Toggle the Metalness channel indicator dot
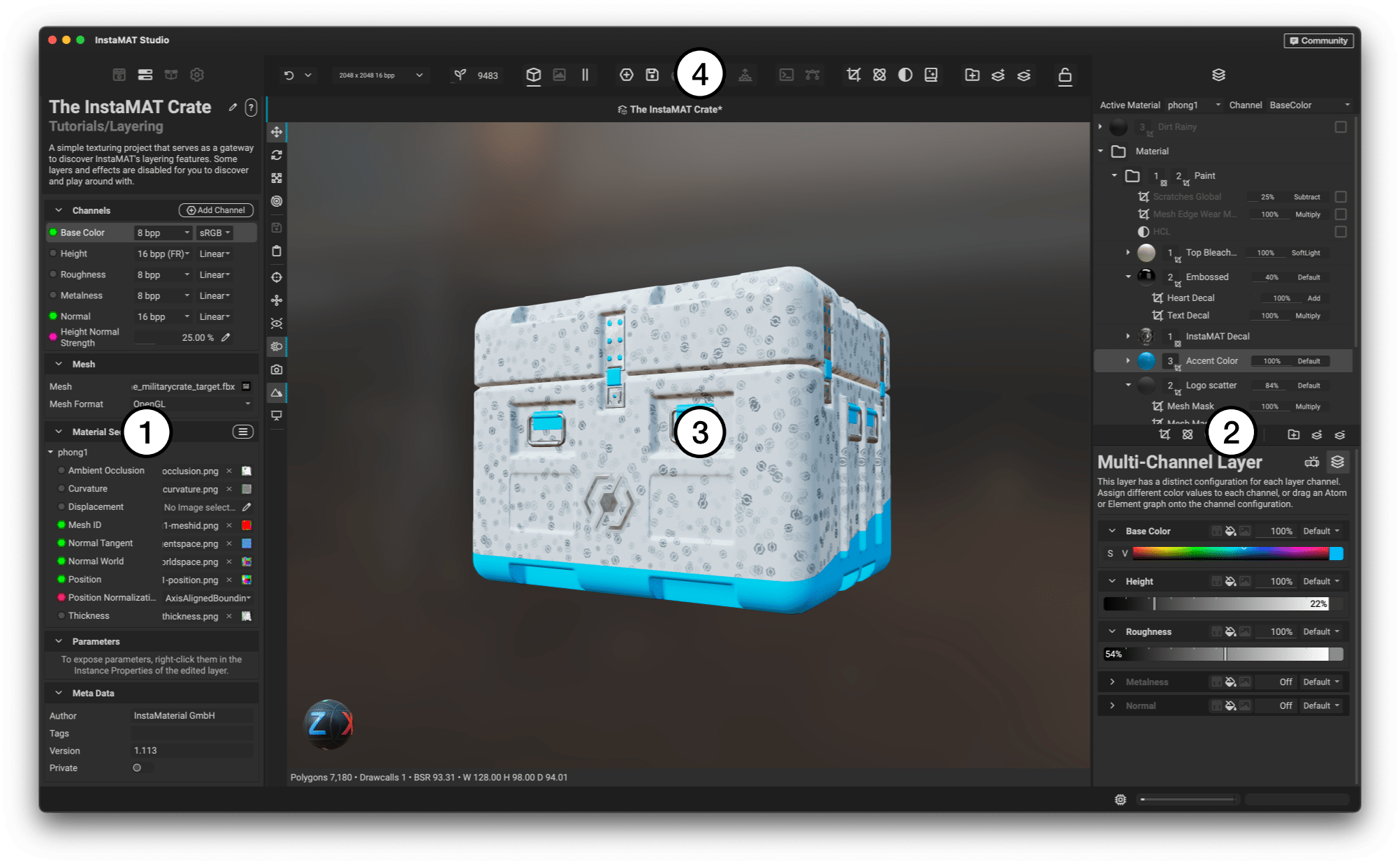Viewport: 1400px width, 864px height. (x=53, y=295)
